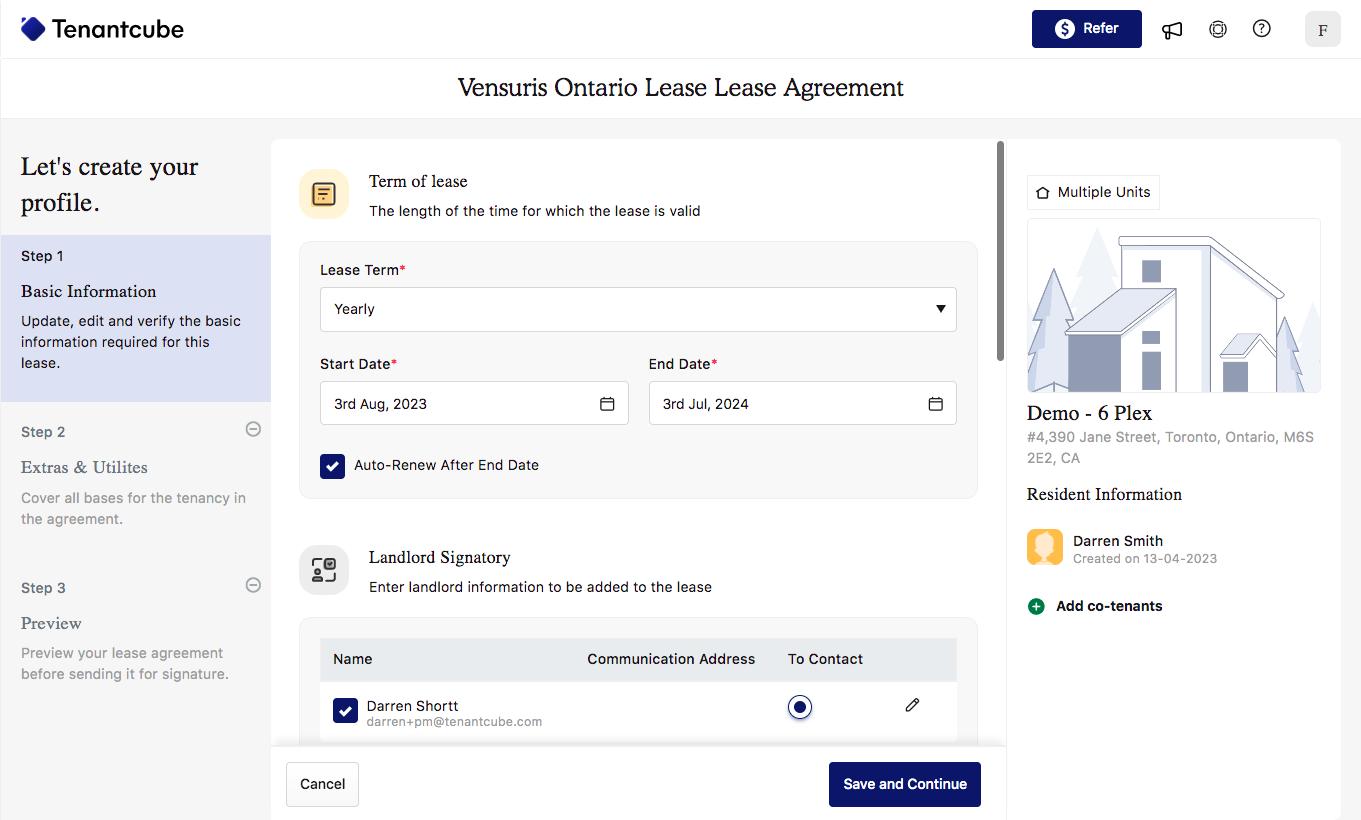Click the 390 Jane Street address text
The width and height of the screenshot is (1361, 820).
(x=1170, y=448)
